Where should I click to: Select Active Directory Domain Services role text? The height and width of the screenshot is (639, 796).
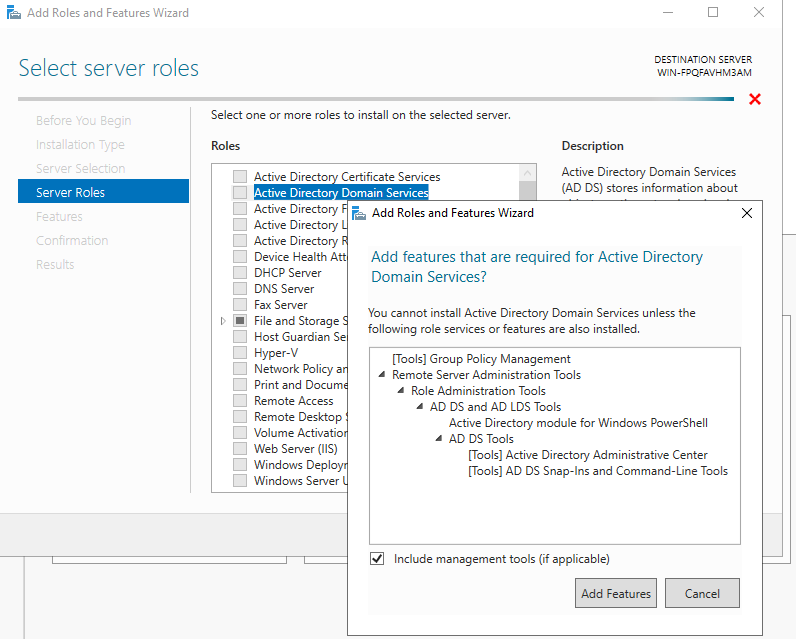341,193
